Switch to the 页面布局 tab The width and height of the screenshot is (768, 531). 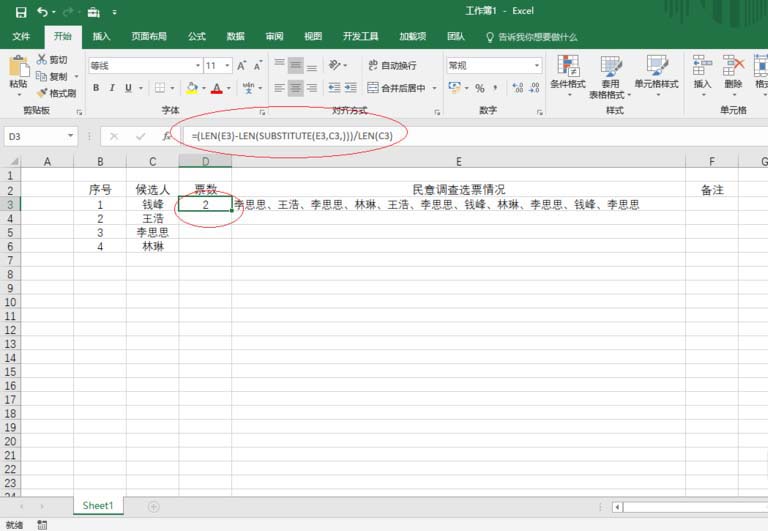[149, 36]
